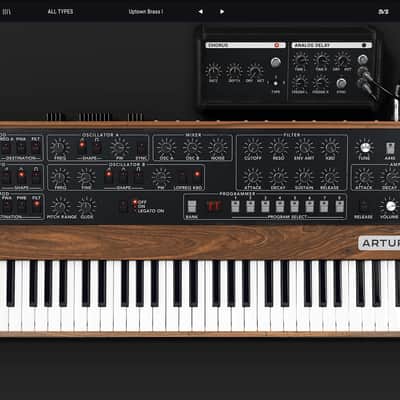Open the ALL TYPES preset filter

coord(60,12)
